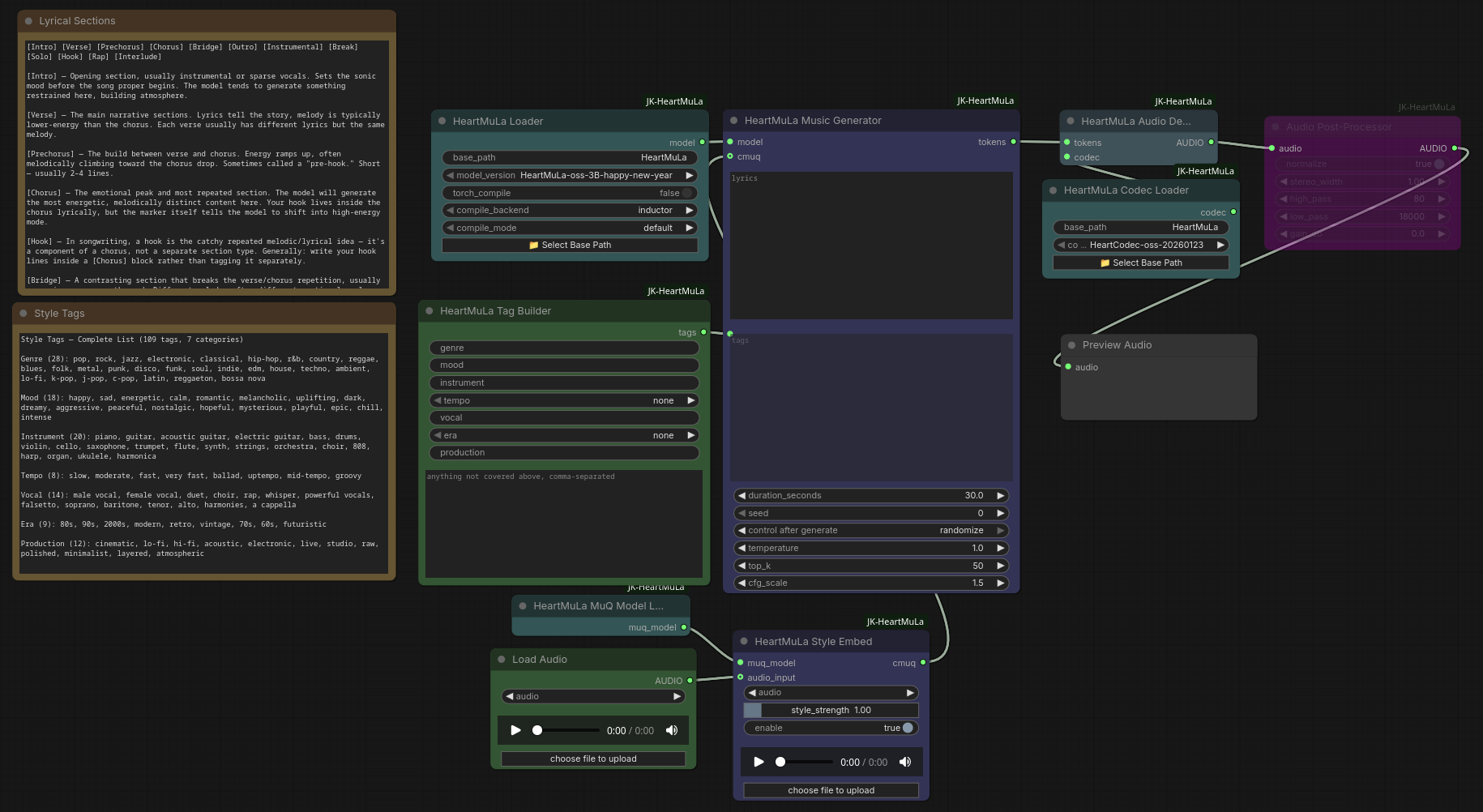Collapse the Preview Audio node dot
The height and width of the screenshot is (812, 1483).
pos(1072,345)
